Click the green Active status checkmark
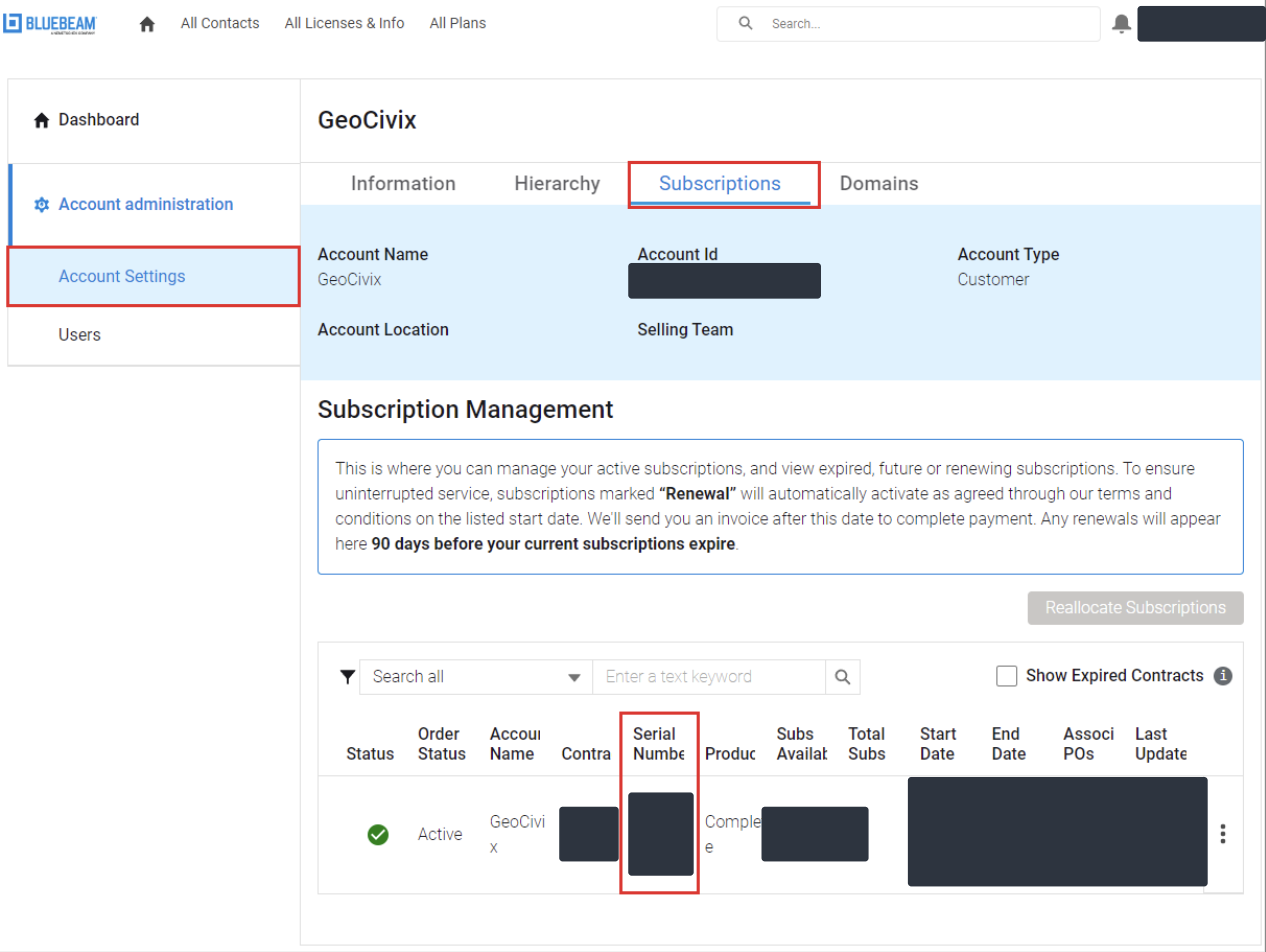This screenshot has width=1266, height=952. (378, 834)
